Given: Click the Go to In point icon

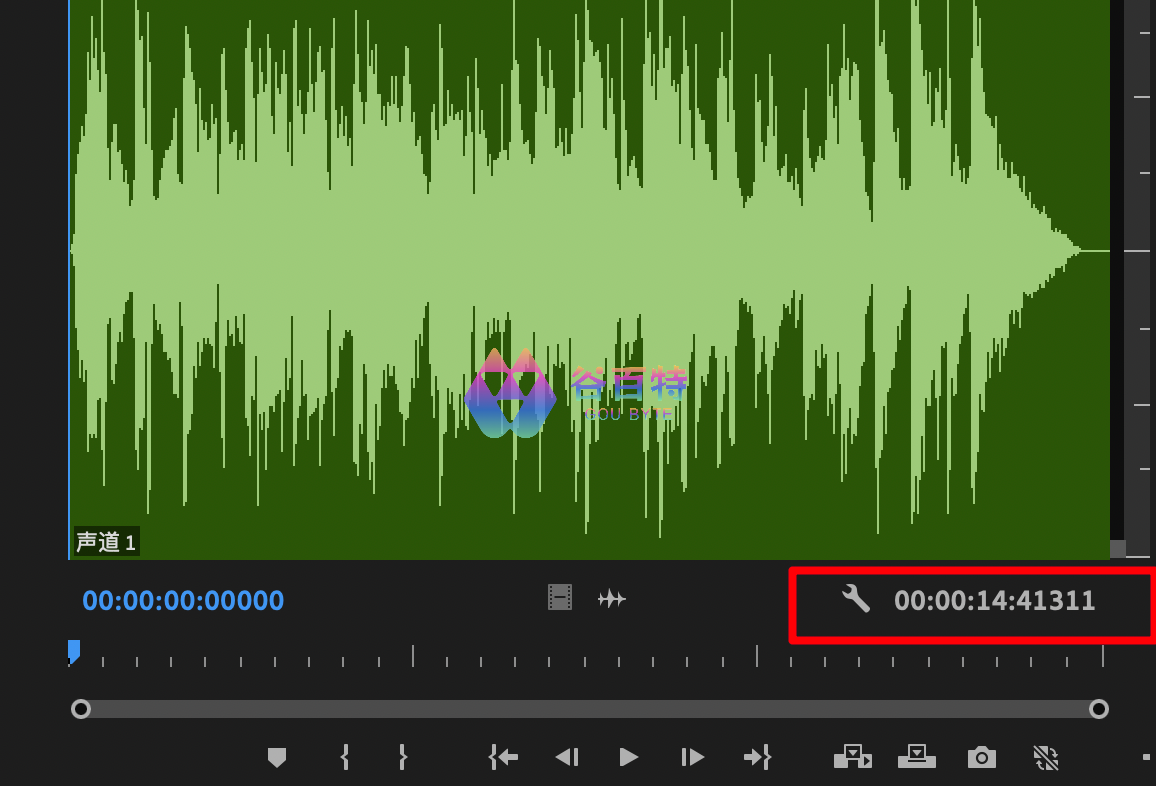Looking at the screenshot, I should (503, 757).
